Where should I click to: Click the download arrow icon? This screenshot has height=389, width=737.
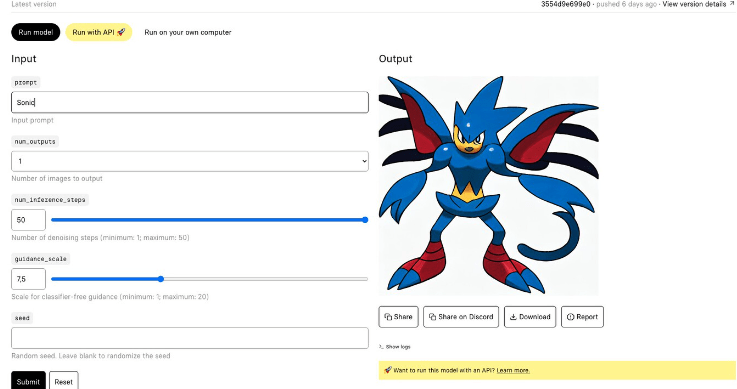[513, 317]
